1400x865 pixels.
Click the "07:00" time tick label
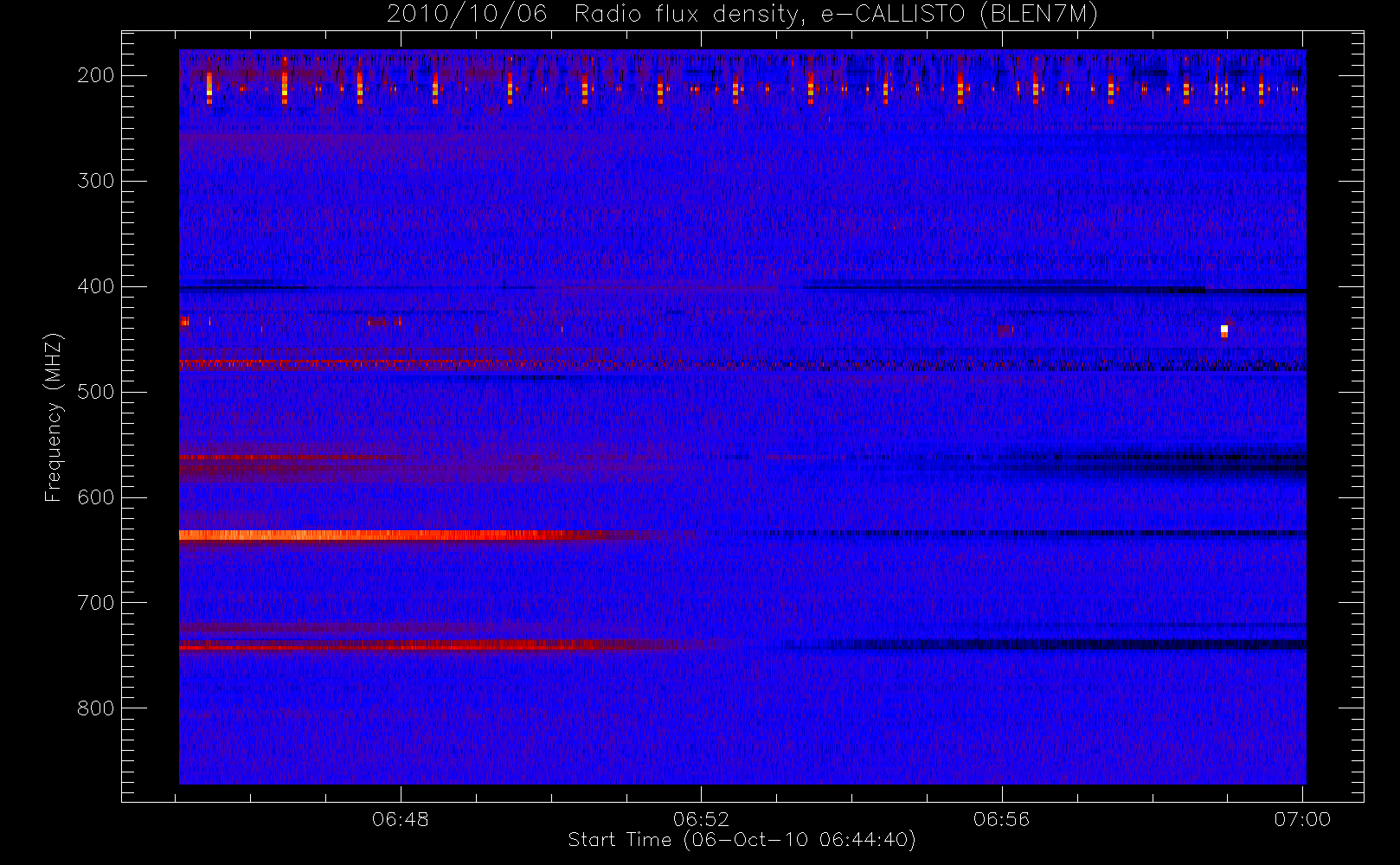pyautogui.click(x=1302, y=819)
